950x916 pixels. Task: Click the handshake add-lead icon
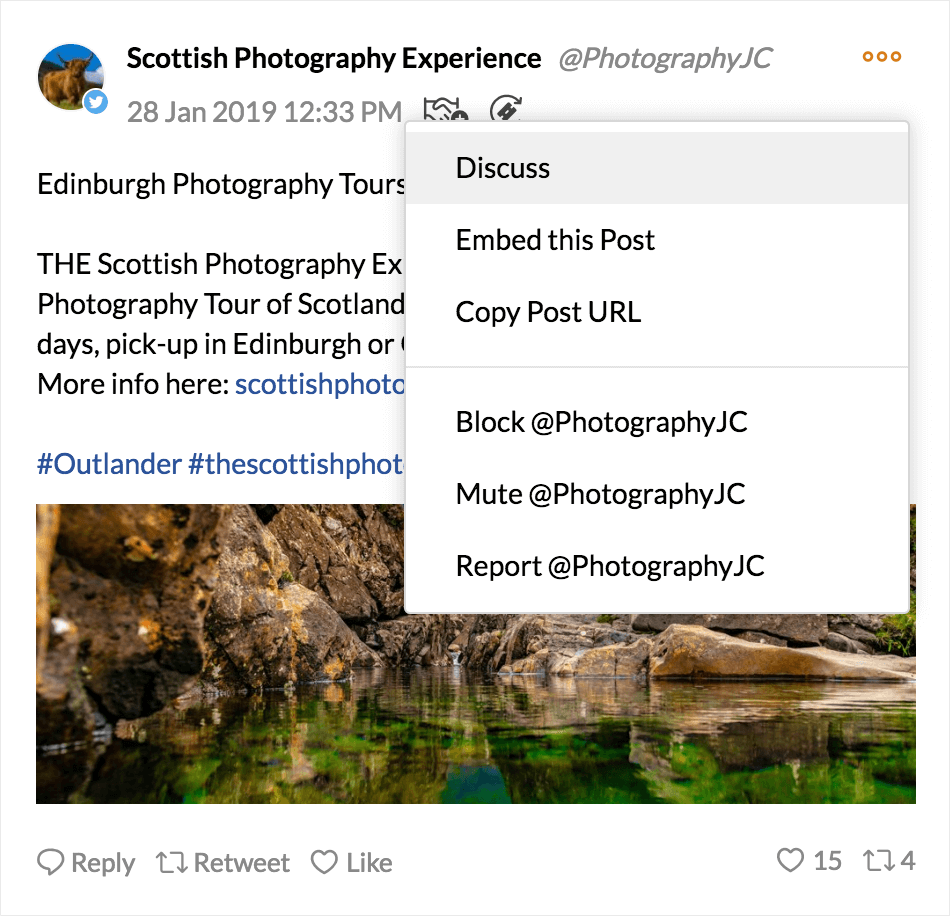click(445, 109)
